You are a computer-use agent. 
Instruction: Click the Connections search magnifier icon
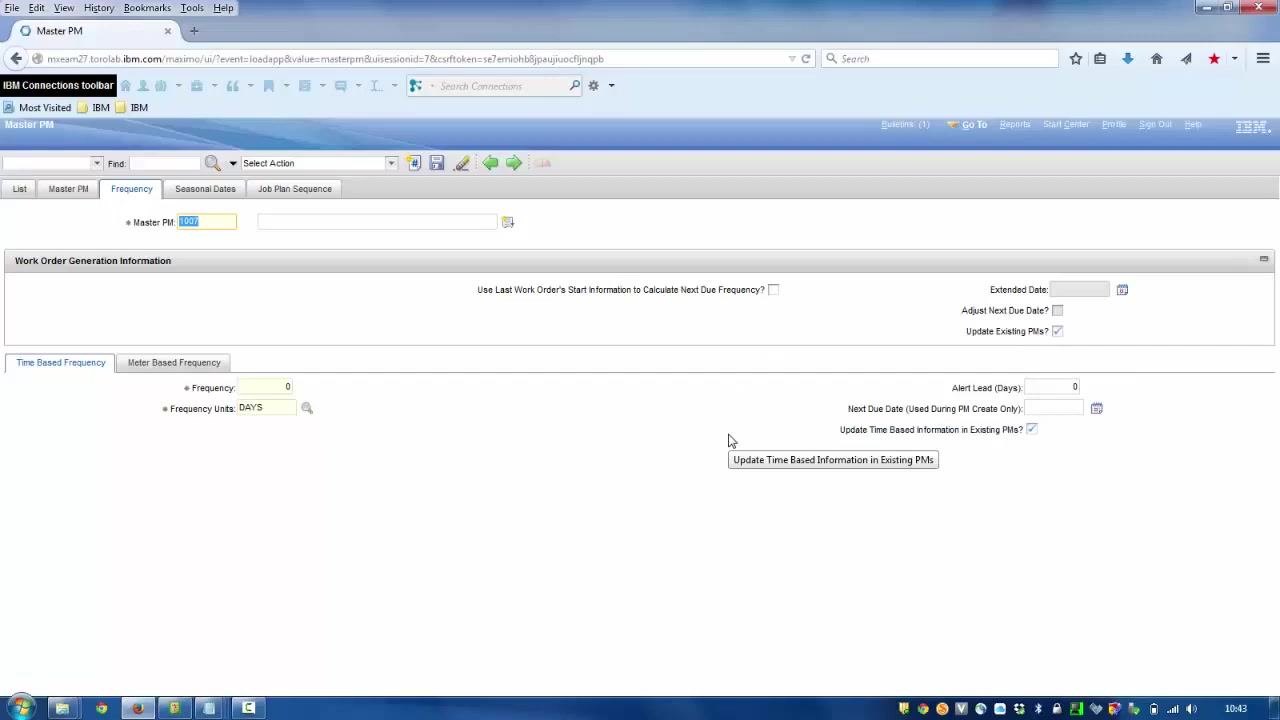575,86
